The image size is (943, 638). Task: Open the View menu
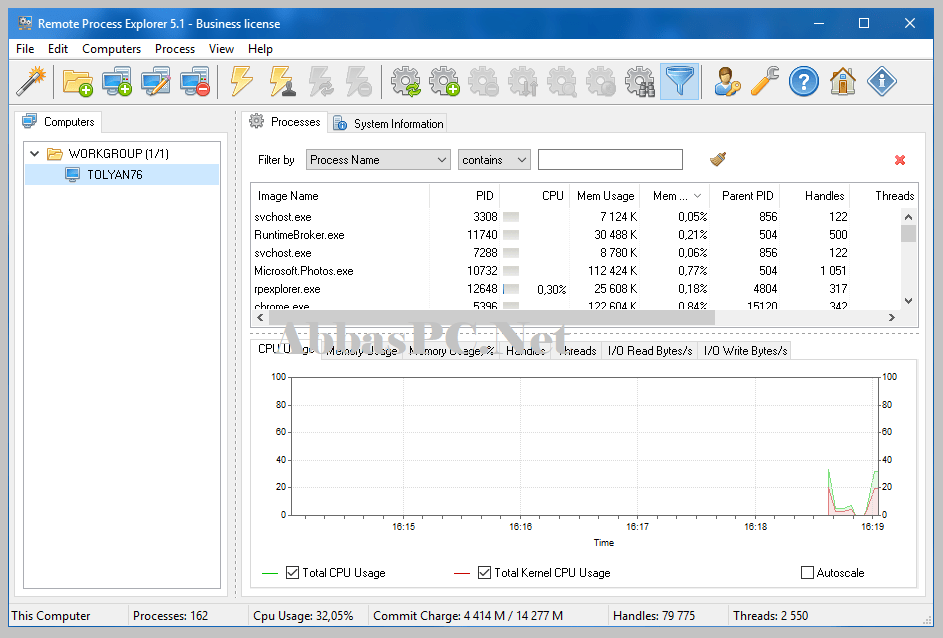pos(221,49)
